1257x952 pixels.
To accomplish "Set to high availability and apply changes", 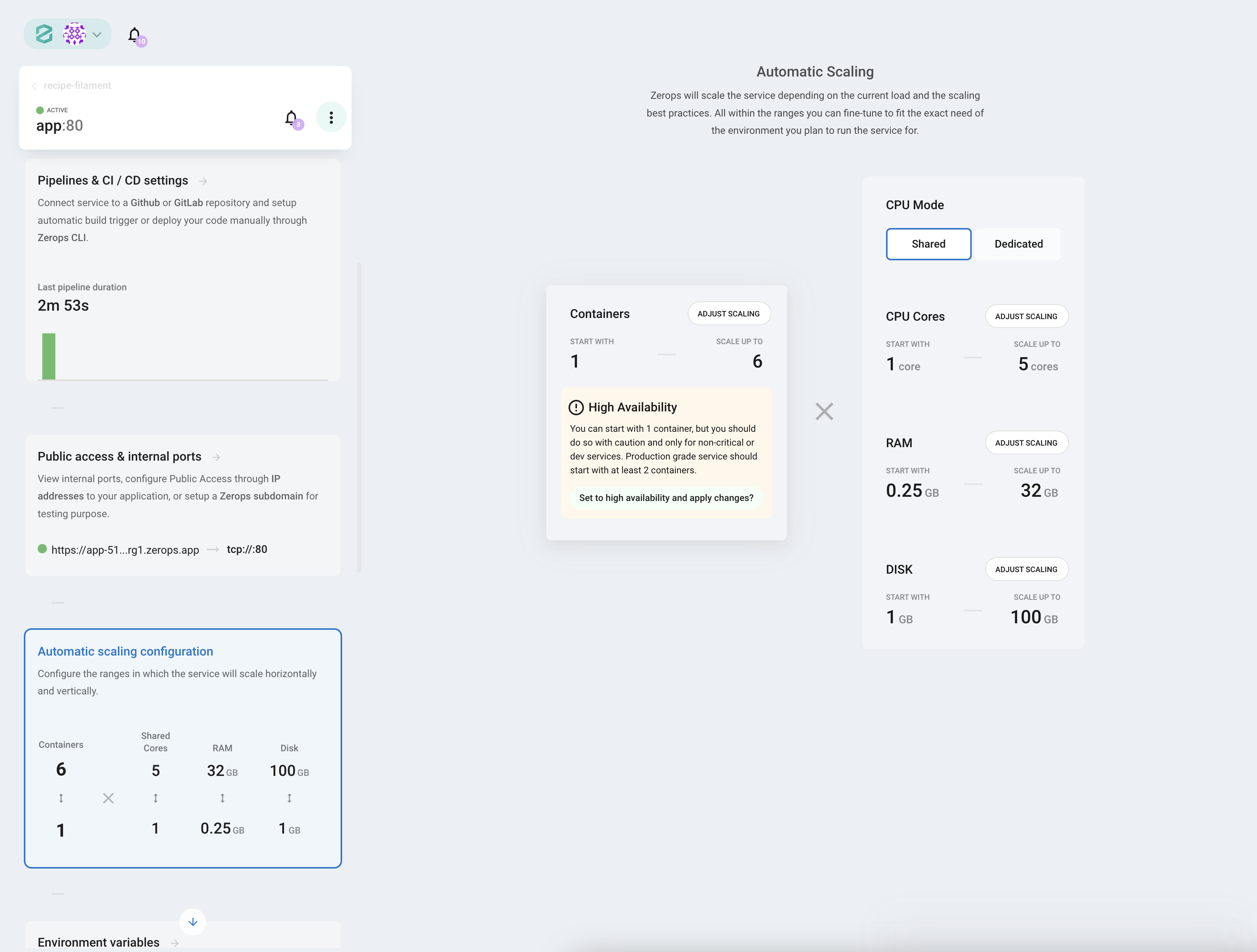I will [666, 498].
